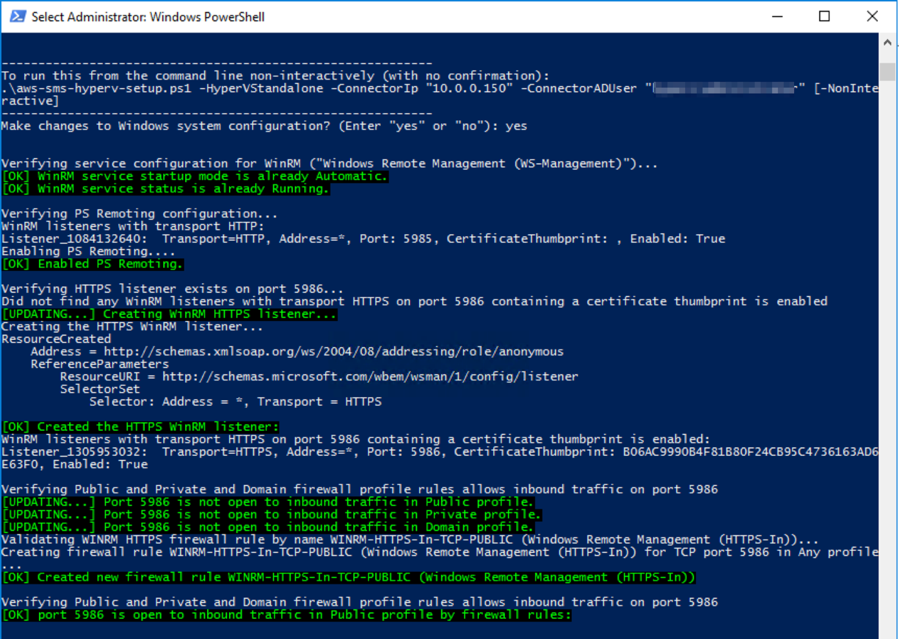
Task: Click the schemas.xmlsoap.org Address line
Action: pos(297,352)
